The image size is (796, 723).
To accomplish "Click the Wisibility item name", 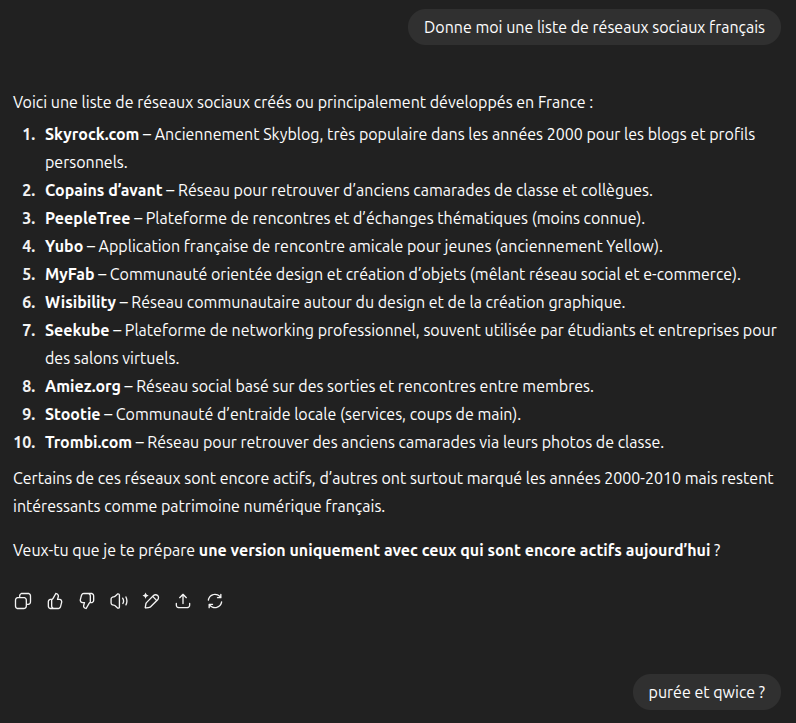I will click(81, 302).
